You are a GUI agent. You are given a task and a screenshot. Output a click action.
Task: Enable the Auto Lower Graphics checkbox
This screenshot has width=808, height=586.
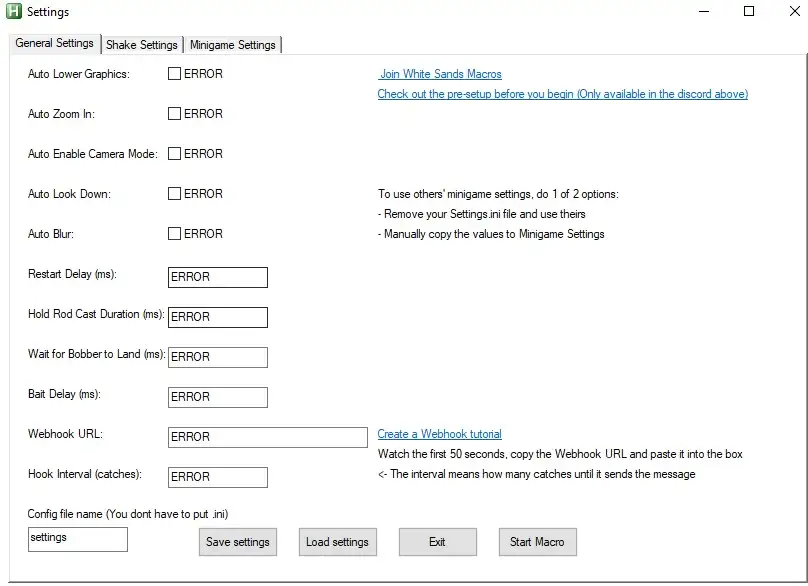tap(174, 74)
